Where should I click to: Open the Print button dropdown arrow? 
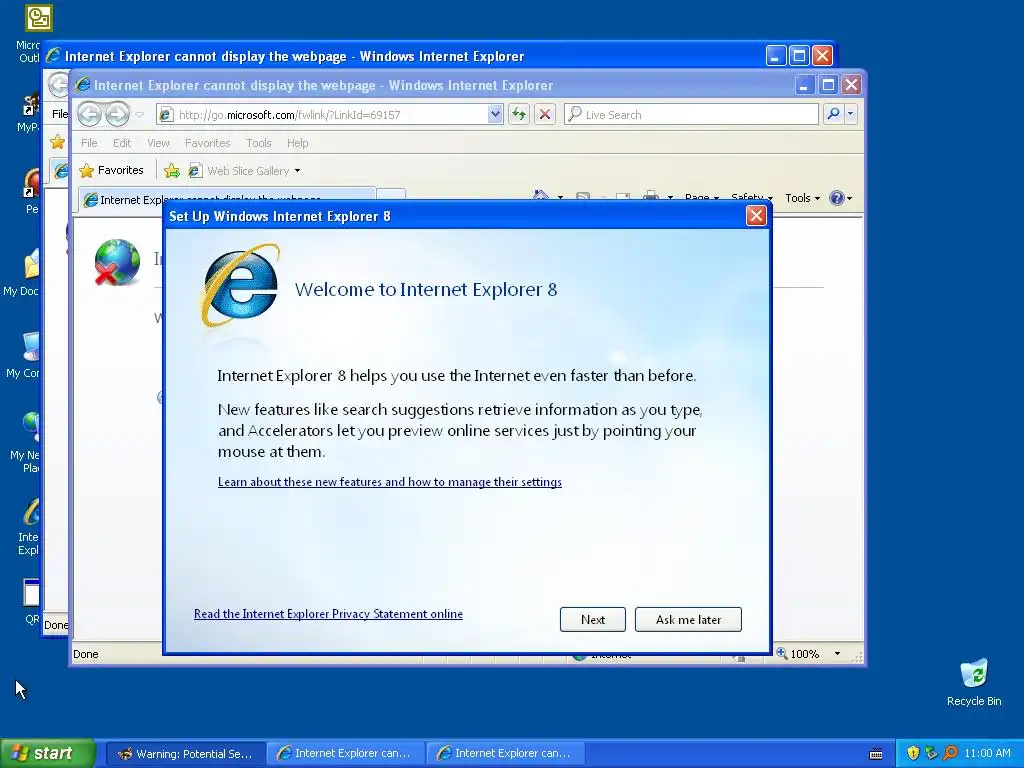coord(670,198)
